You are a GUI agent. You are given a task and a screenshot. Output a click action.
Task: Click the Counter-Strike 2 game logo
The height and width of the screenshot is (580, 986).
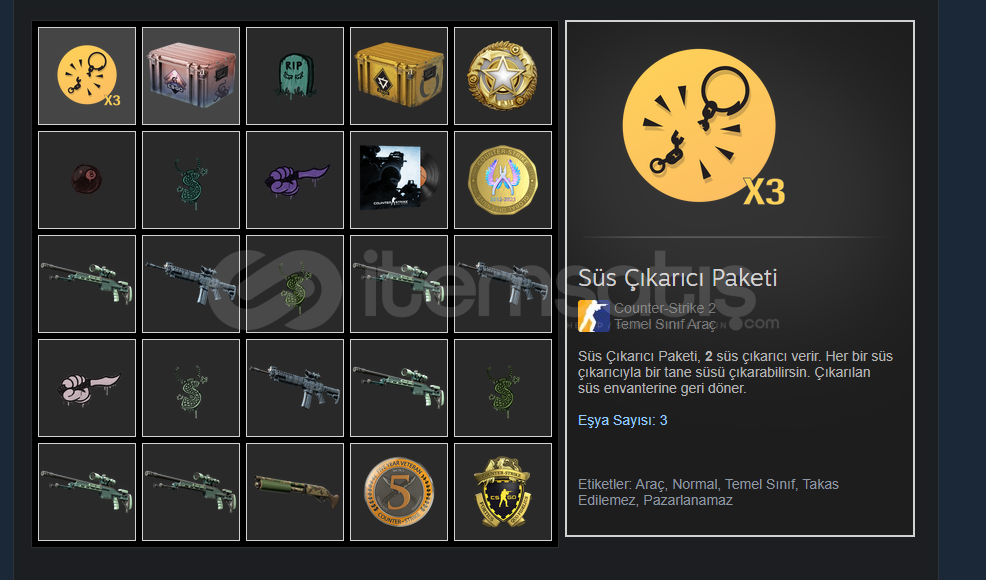594,316
